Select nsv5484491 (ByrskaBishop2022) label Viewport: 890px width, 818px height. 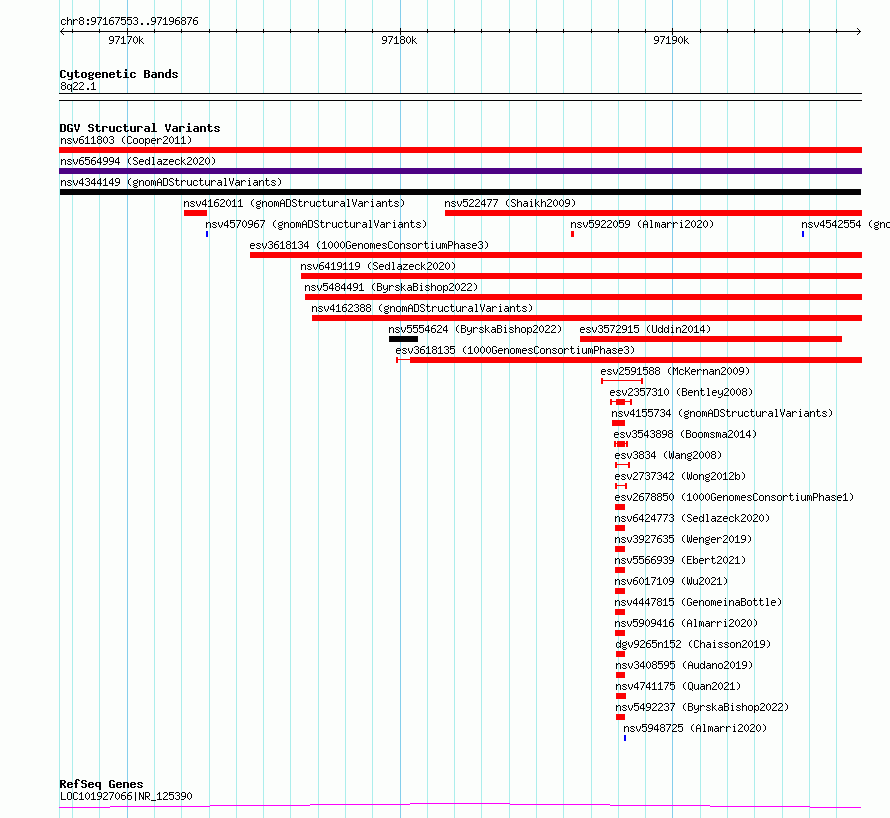point(391,287)
